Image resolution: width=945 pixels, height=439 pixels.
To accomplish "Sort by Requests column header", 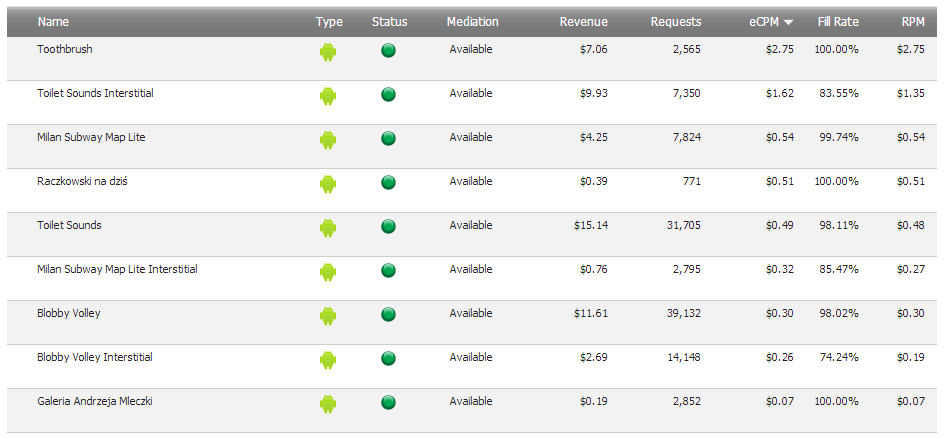I will click(675, 22).
